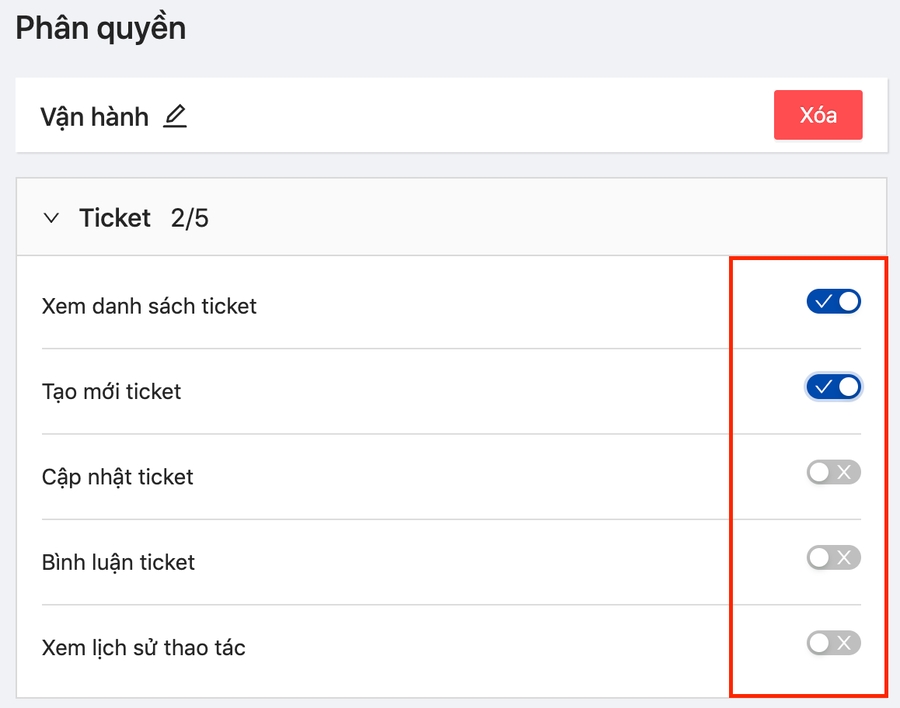This screenshot has height=708, width=900.
Task: Click the Ticket section title
Action: point(115,218)
